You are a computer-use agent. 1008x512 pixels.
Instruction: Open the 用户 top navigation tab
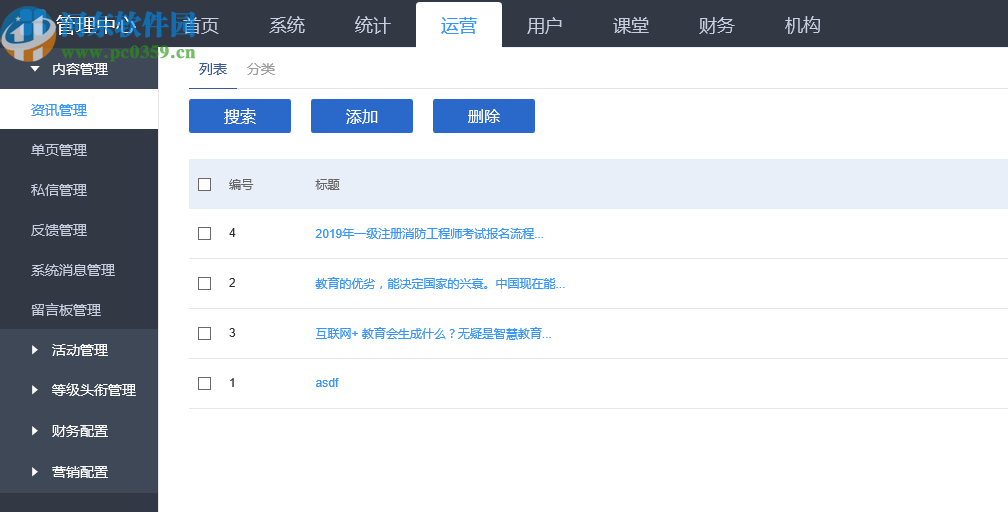[545, 26]
